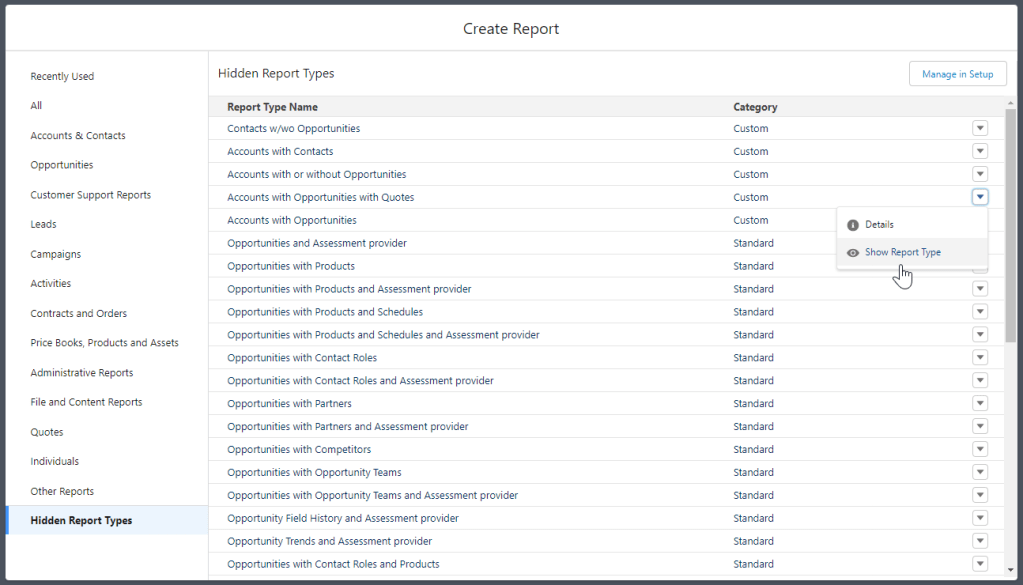Open actions arrow for Opportunities with Partners
Image resolution: width=1023 pixels, height=585 pixels.
tap(980, 404)
